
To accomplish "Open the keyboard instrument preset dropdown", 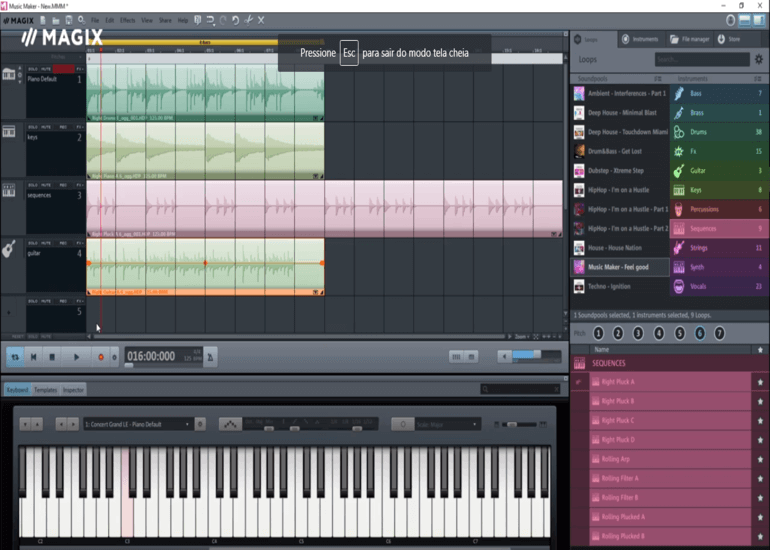I will coord(138,424).
